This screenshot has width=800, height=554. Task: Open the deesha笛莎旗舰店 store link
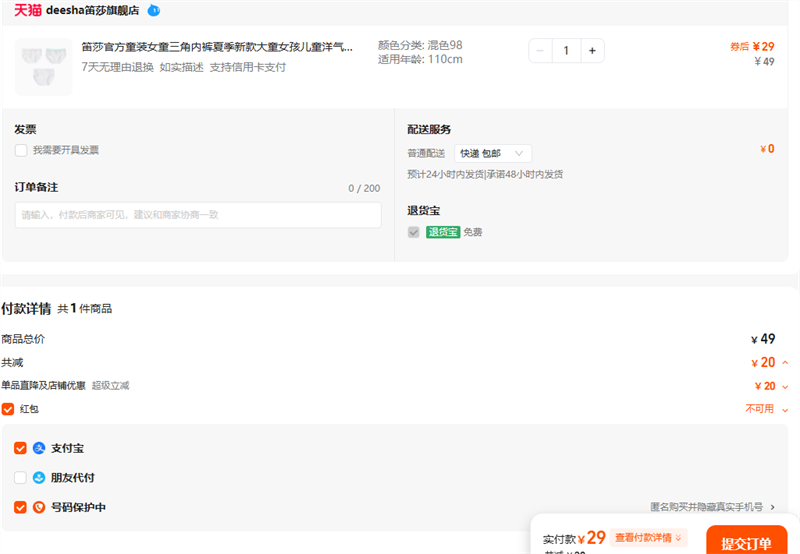(x=92, y=10)
